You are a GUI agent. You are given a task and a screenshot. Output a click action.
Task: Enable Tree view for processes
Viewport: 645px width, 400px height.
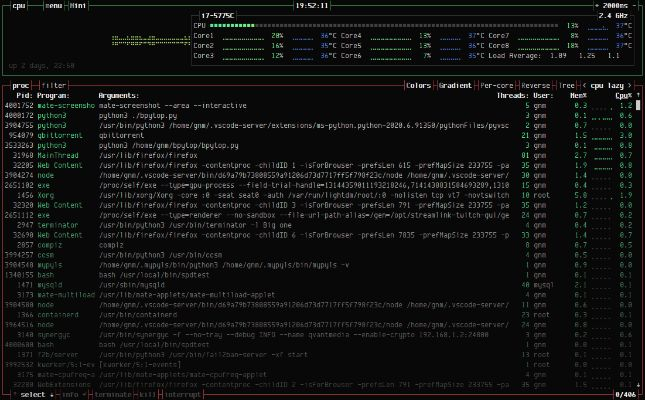(567, 86)
